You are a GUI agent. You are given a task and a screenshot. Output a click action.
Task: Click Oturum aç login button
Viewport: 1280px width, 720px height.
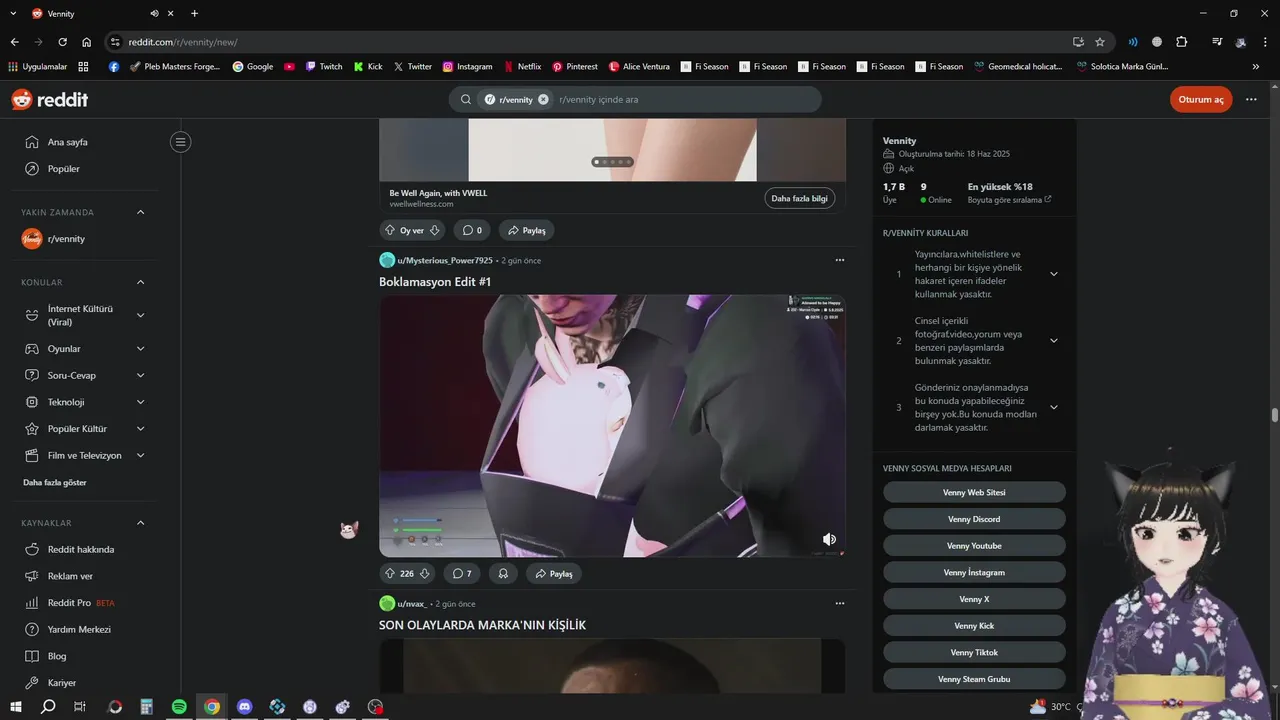coord(1201,100)
